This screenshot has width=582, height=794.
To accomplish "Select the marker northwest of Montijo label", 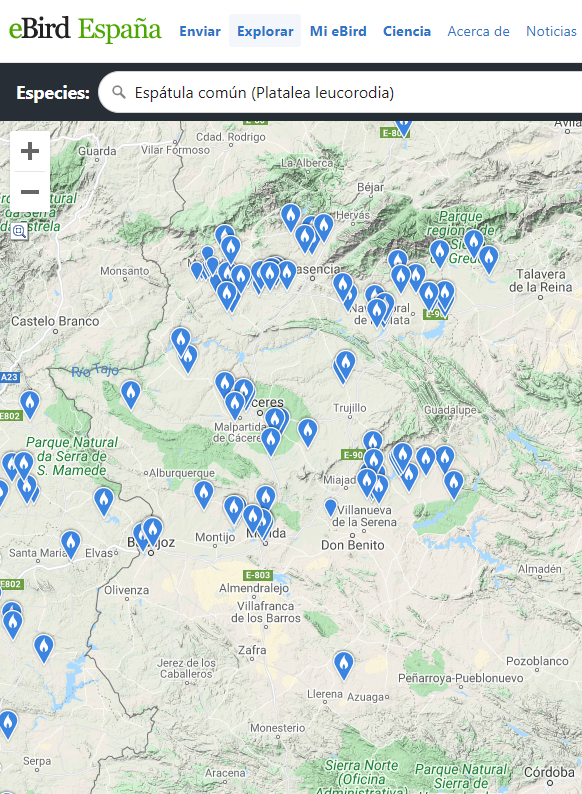I will 204,494.
